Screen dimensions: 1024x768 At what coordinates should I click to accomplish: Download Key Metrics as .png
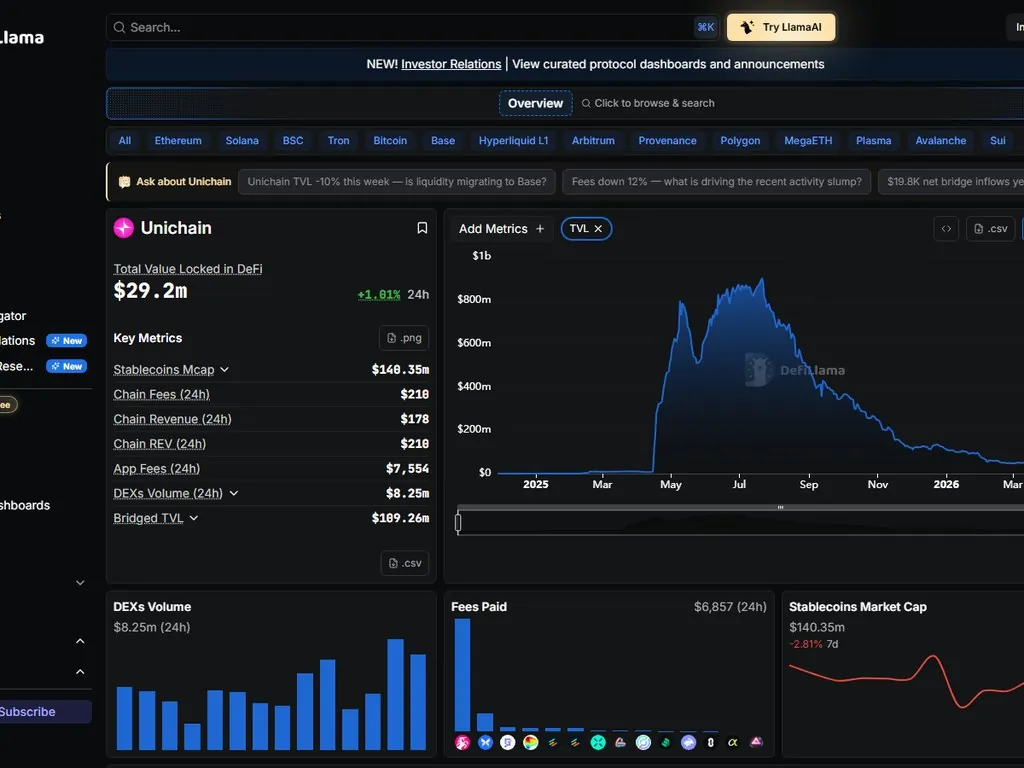point(404,338)
